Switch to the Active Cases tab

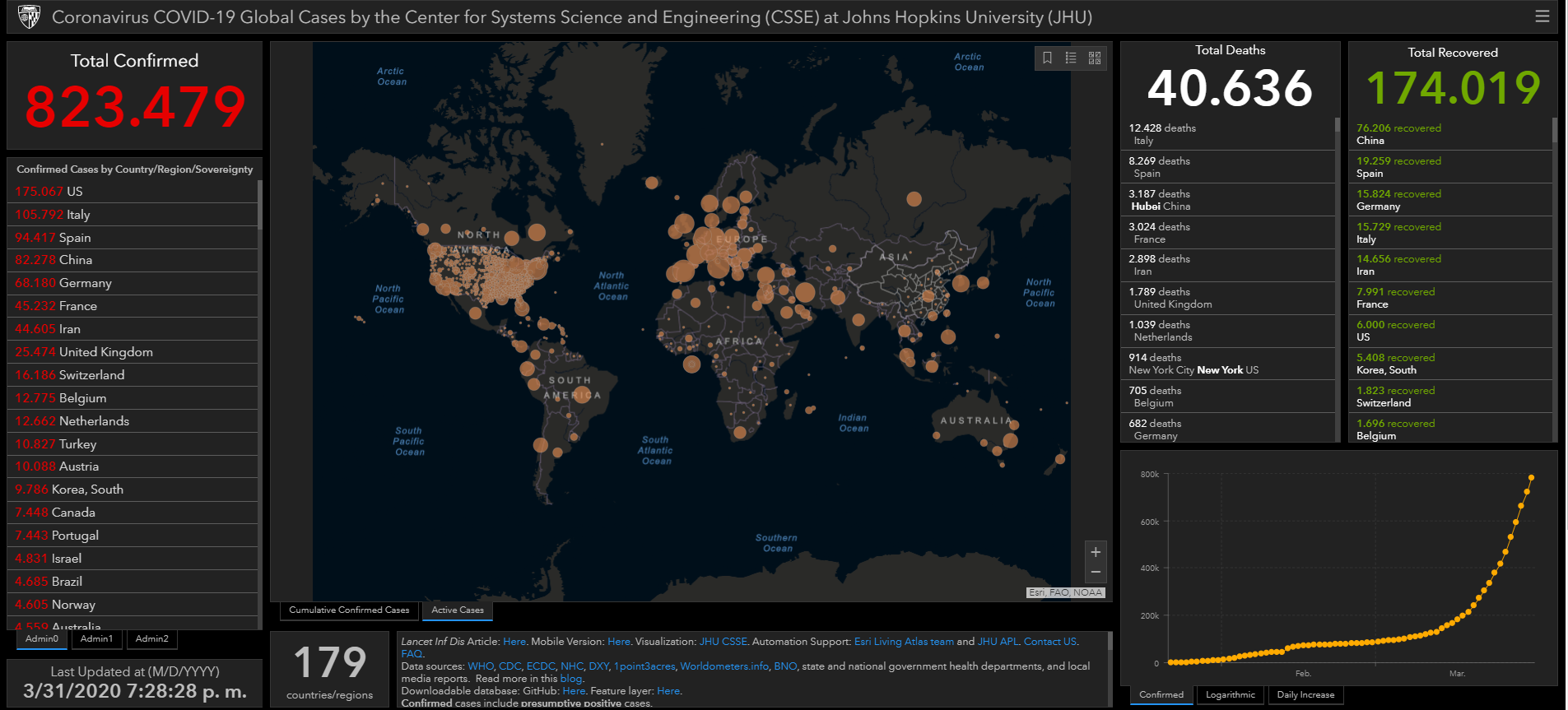pyautogui.click(x=458, y=610)
